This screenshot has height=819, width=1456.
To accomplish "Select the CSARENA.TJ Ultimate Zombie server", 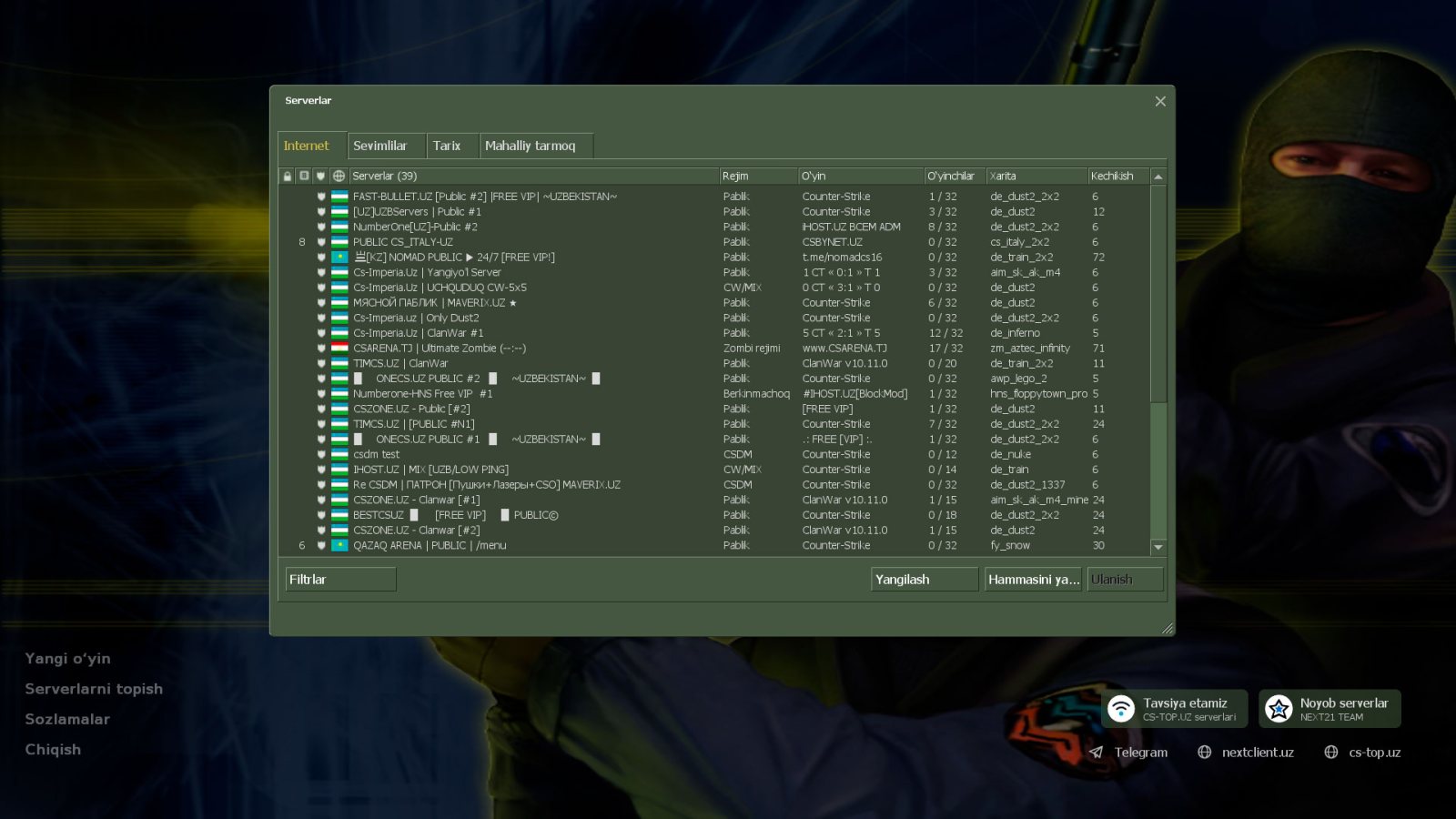I will [714, 349].
